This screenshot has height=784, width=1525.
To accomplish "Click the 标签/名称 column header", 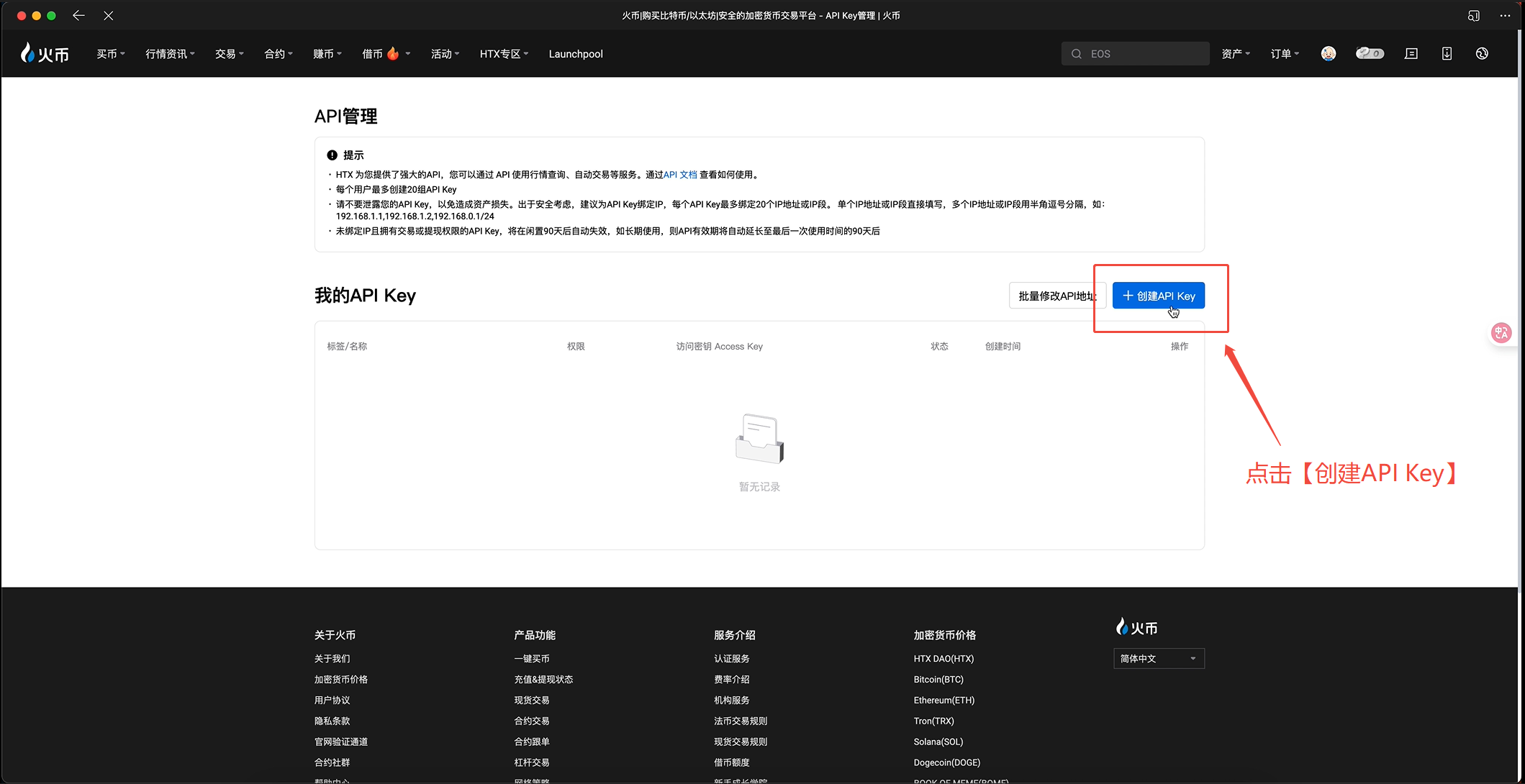I will (347, 346).
